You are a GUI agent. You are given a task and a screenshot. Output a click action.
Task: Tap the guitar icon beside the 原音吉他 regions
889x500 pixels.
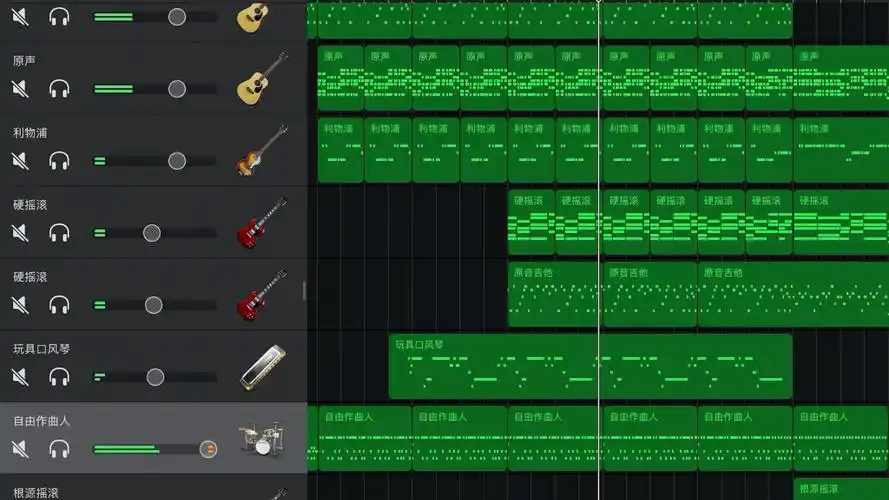click(x=262, y=296)
